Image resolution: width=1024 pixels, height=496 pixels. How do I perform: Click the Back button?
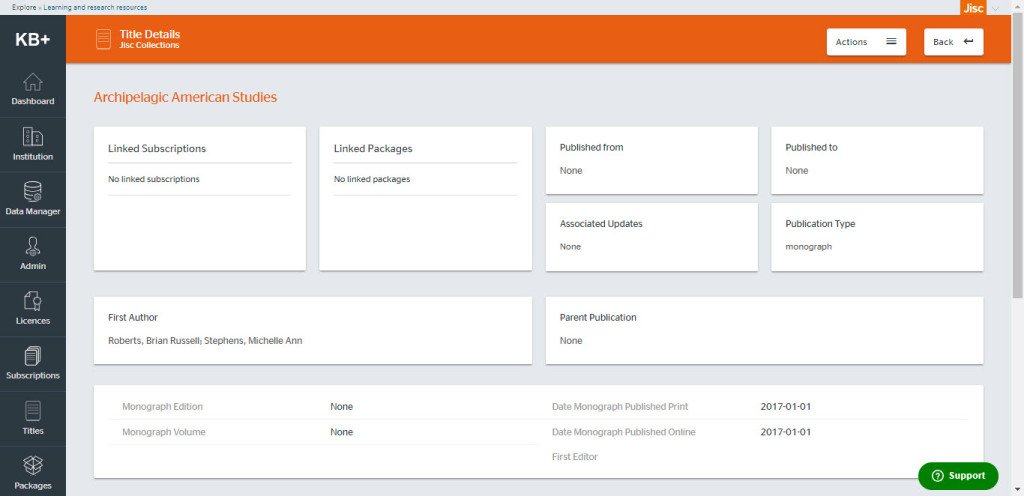click(953, 42)
